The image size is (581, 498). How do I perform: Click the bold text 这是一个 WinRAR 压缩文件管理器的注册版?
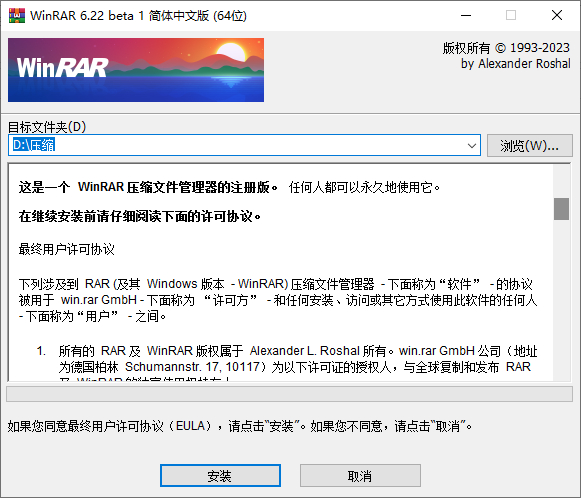click(x=148, y=187)
